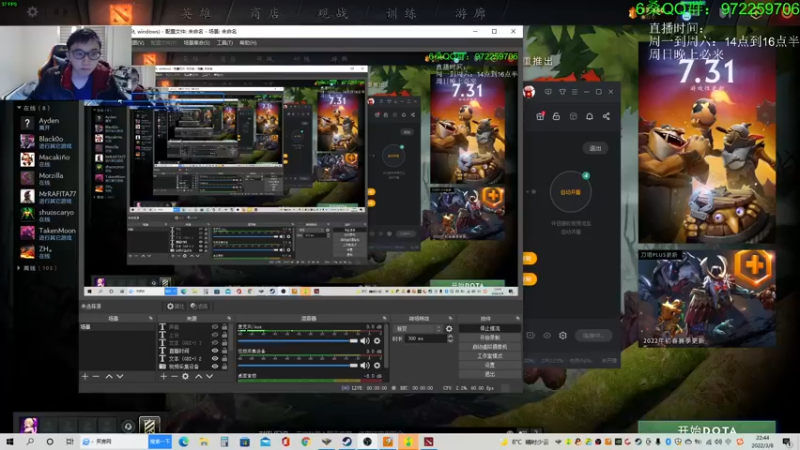Mute the first mixer channel speaker icon
800x450 pixels.
(x=365, y=340)
